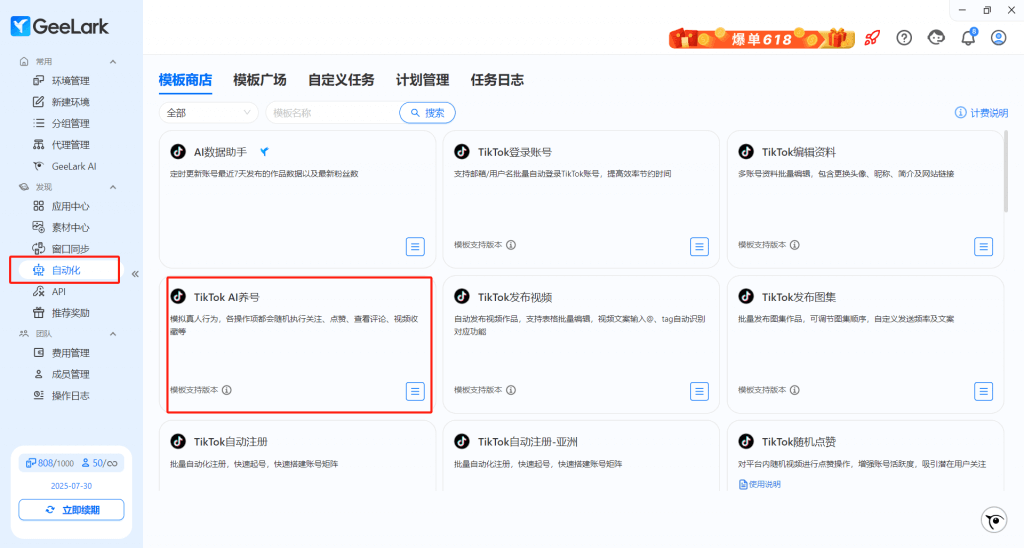This screenshot has width=1024, height=548.
Task: Open notifications bell icon
Action: coord(967,38)
